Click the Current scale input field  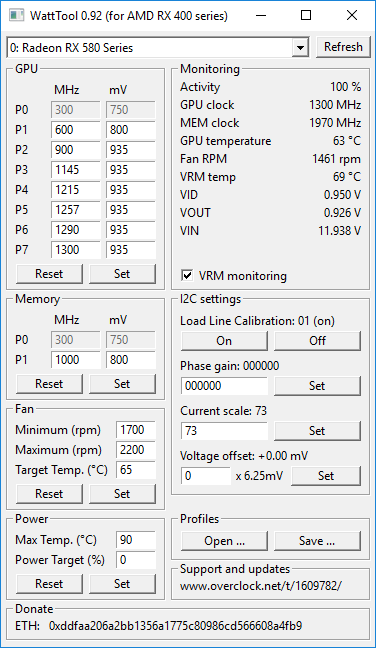tap(224, 431)
